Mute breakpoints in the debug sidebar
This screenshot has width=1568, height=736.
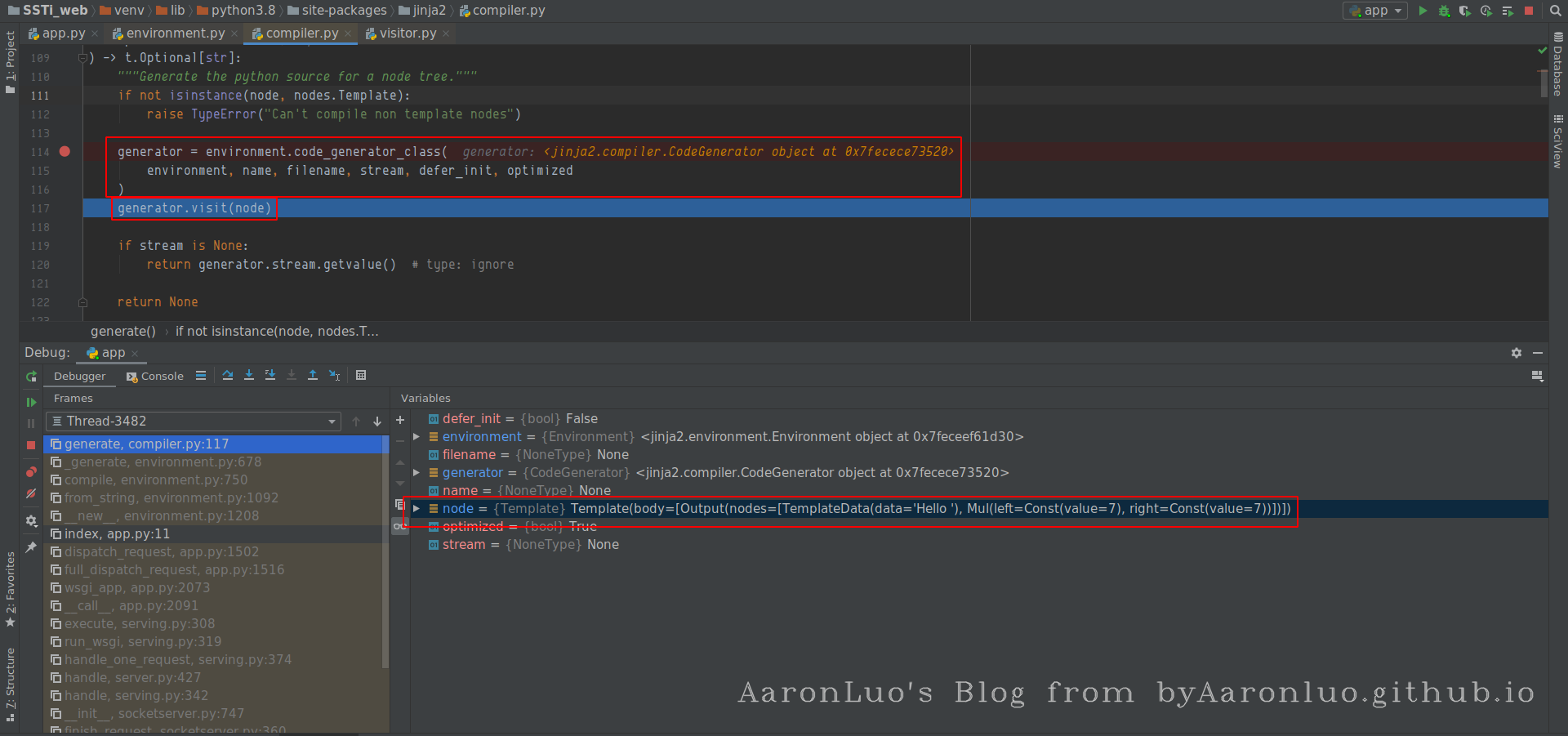tap(31, 493)
